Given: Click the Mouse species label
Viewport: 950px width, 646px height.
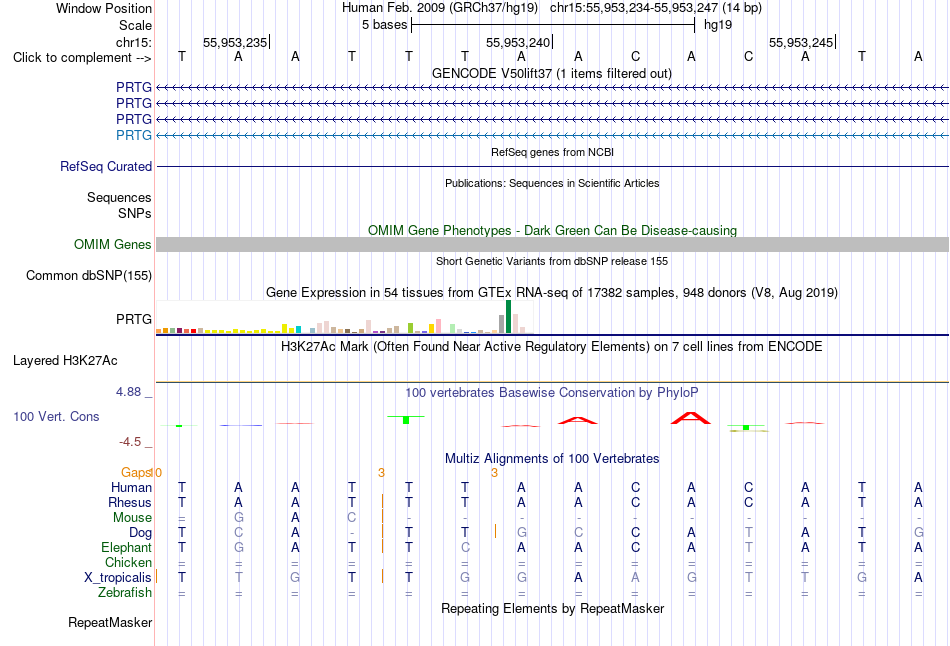Looking at the screenshot, I should [132, 518].
